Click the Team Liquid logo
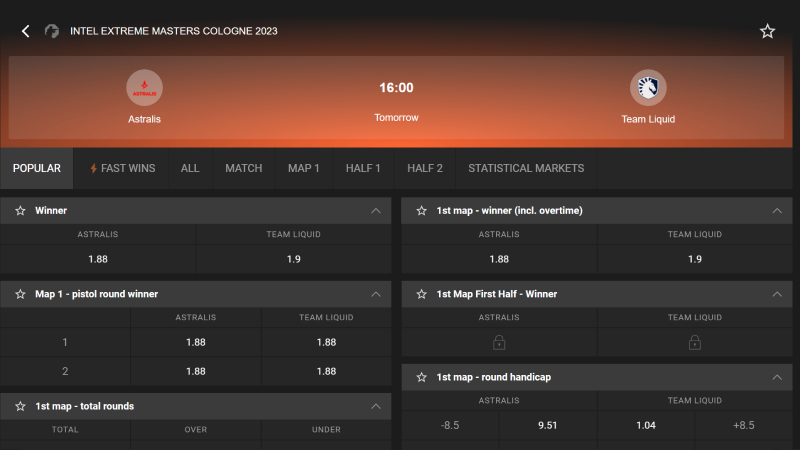 [x=648, y=88]
